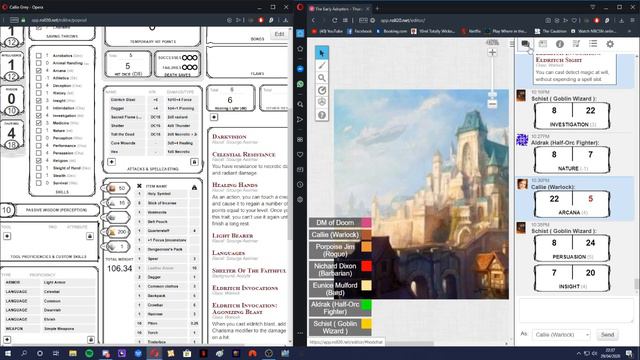Expand the Darkvision trait
Viewport: 640px width, 360px height.
[229, 137]
